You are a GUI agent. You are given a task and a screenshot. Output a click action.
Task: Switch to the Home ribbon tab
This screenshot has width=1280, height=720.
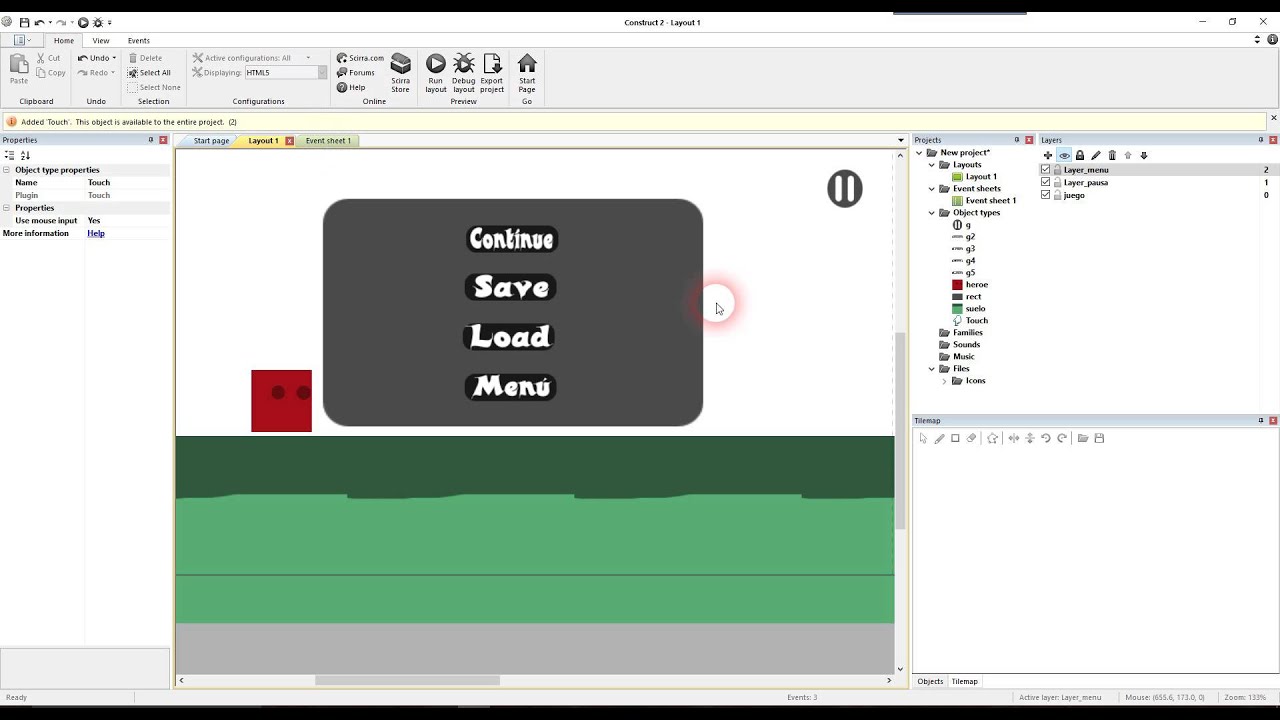[x=64, y=40]
